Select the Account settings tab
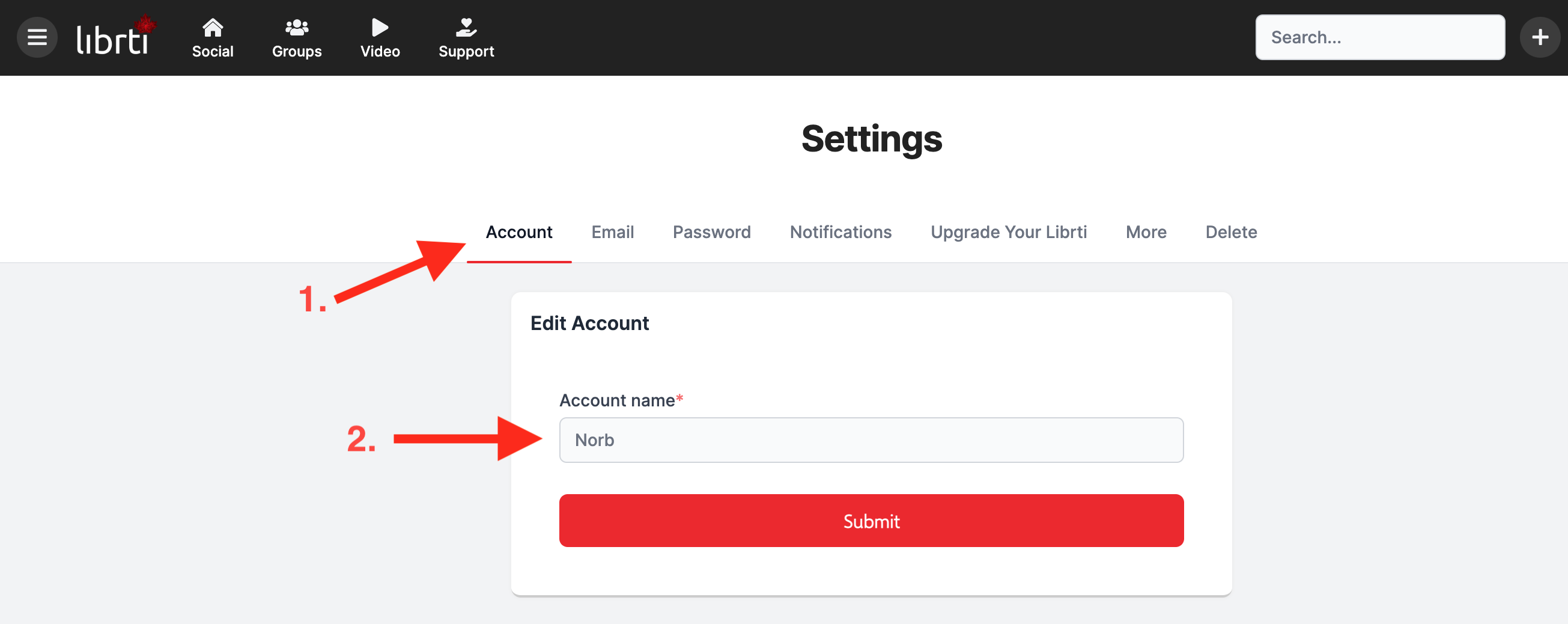 518,232
